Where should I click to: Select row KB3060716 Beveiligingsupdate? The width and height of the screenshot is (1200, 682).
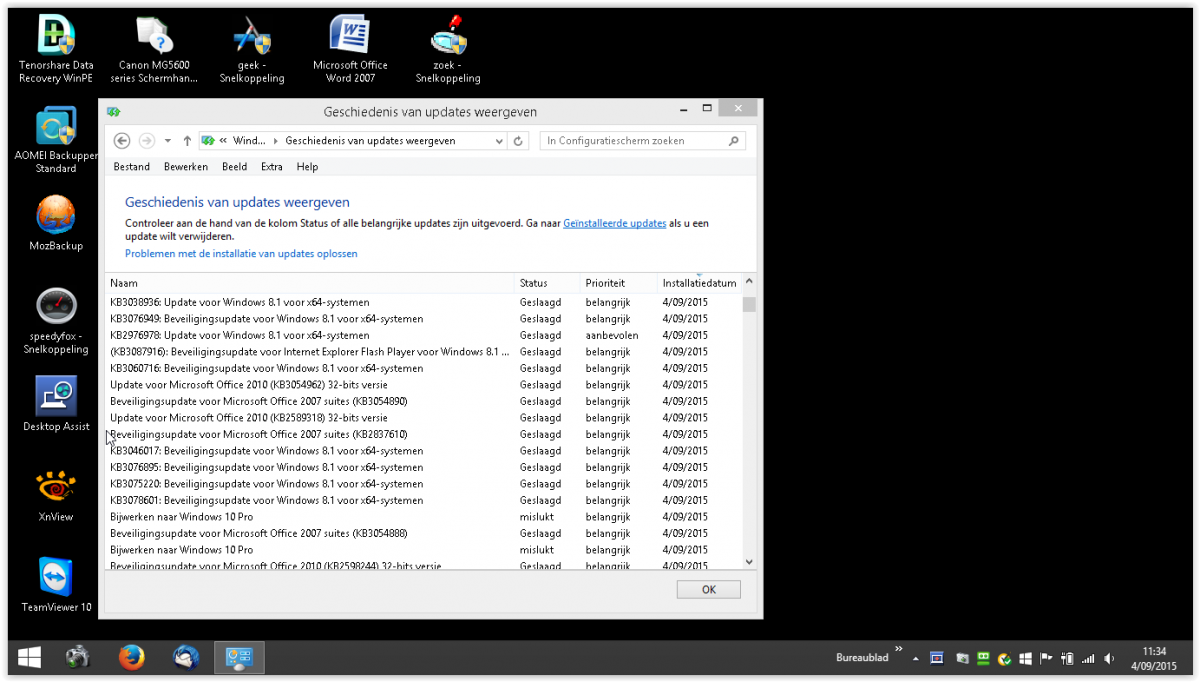(424, 368)
